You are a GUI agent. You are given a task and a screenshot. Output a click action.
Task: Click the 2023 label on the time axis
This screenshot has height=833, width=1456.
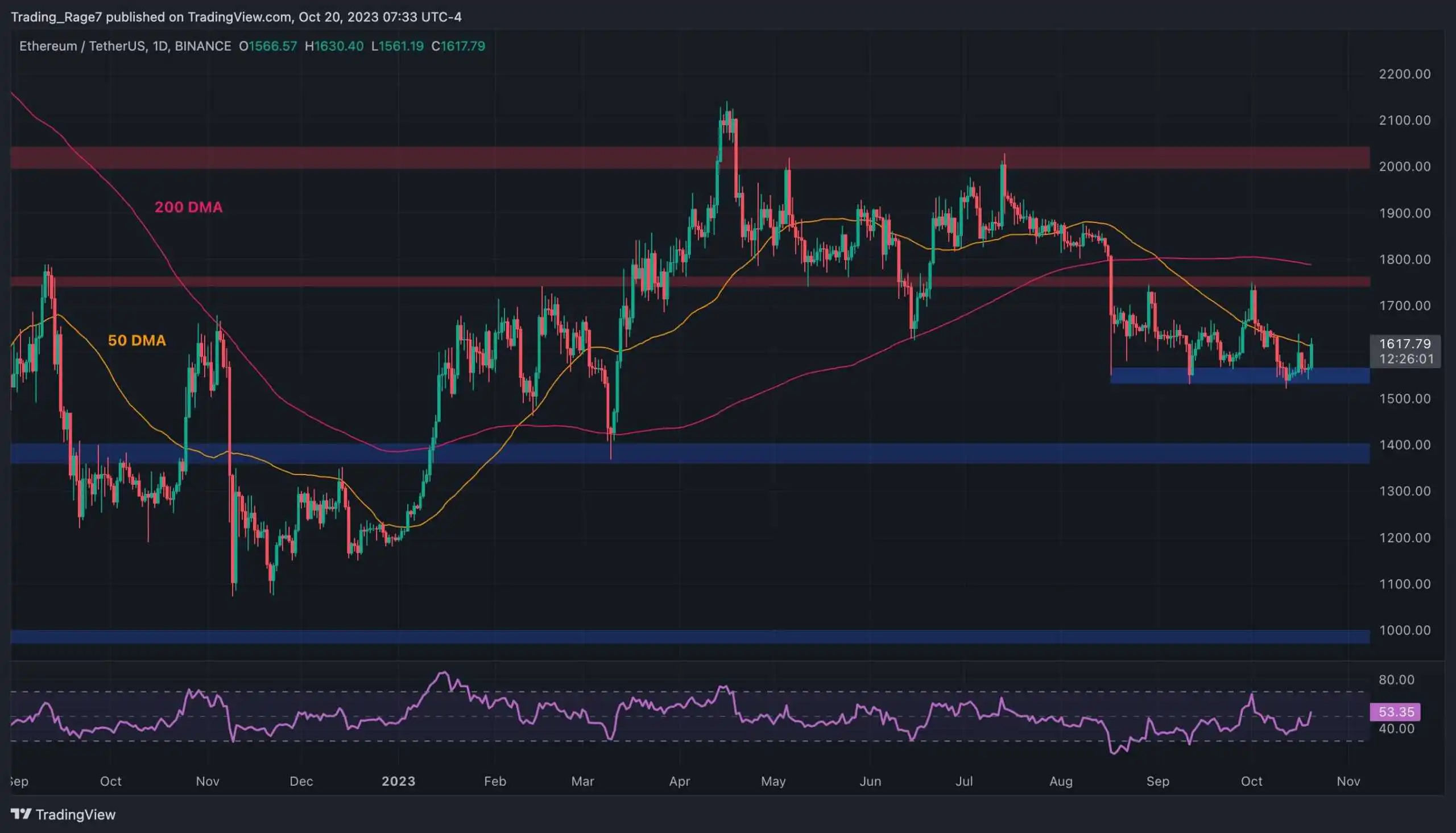399,781
